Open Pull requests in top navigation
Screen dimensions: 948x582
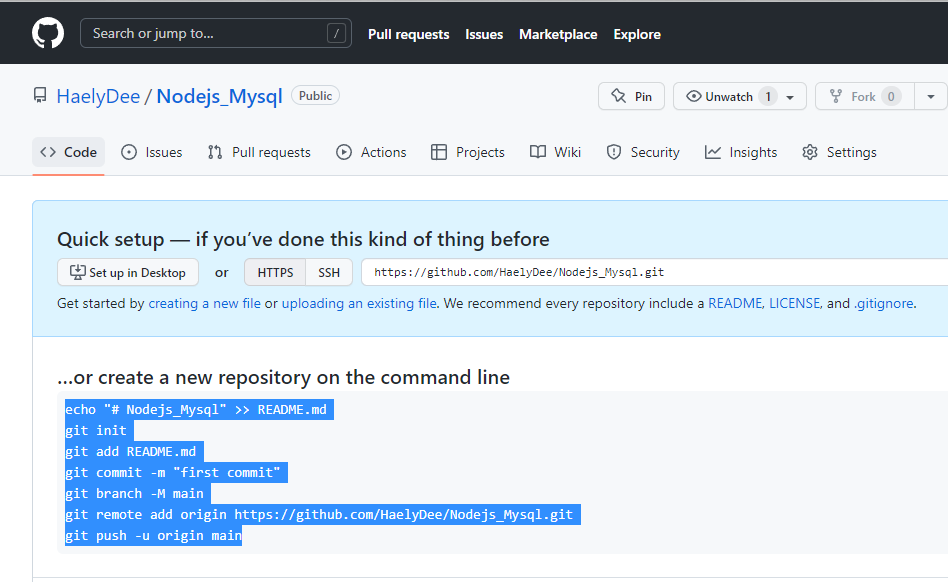click(x=409, y=34)
